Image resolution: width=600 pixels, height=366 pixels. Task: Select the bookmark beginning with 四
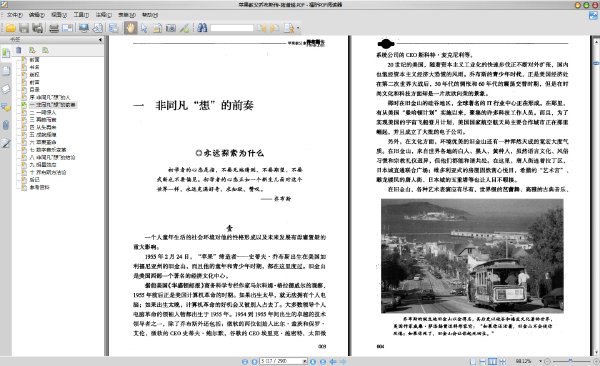coord(43,127)
